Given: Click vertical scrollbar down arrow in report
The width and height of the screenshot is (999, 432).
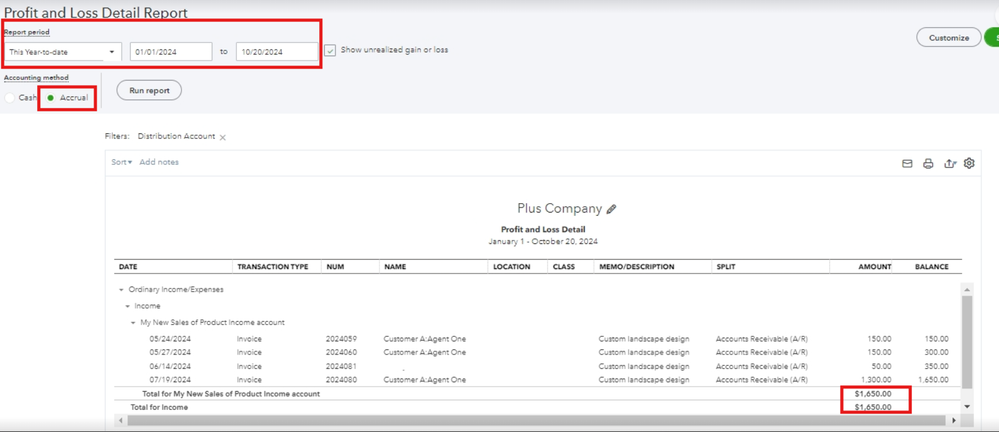Looking at the screenshot, I should tap(967, 406).
